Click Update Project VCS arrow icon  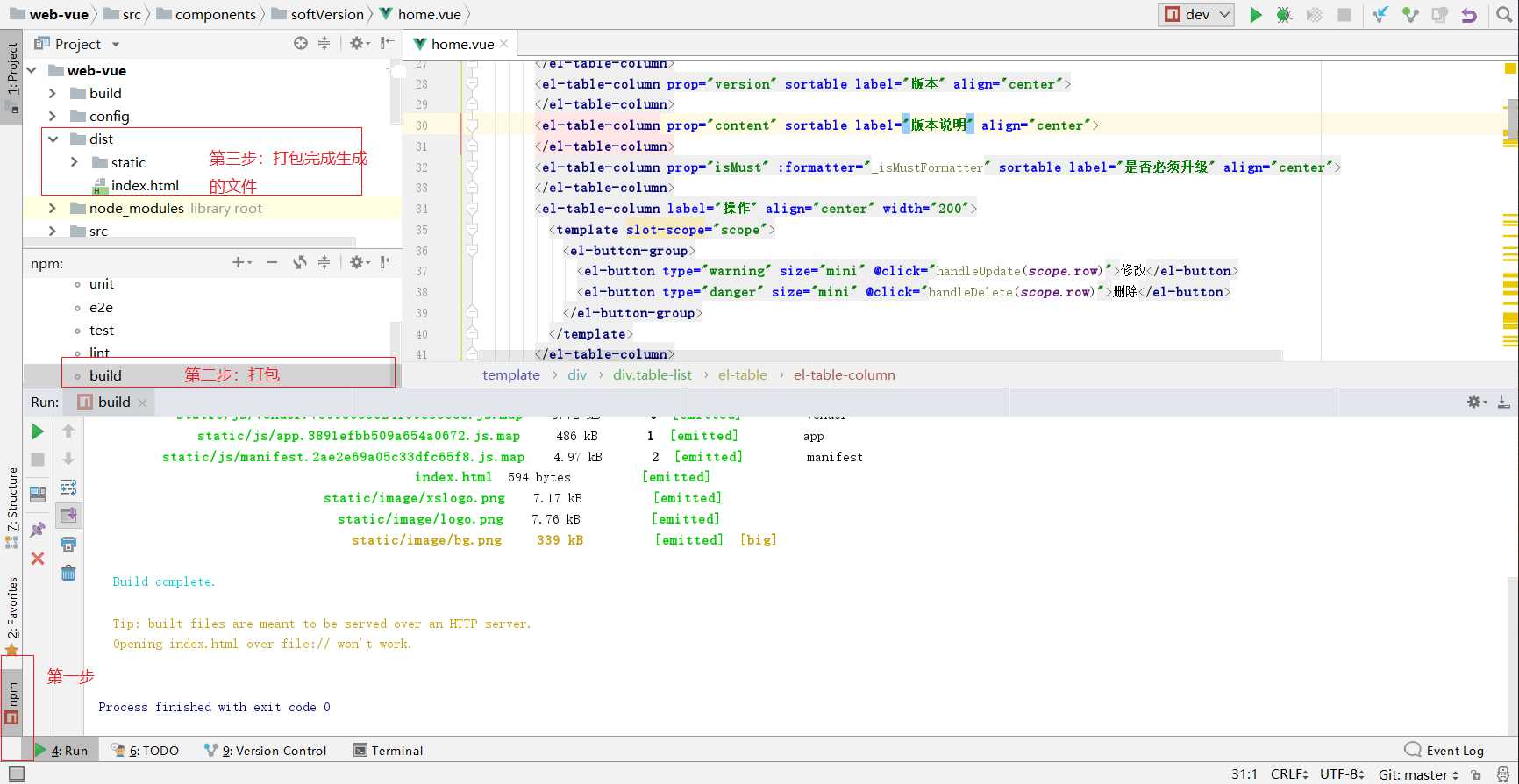[1380, 15]
